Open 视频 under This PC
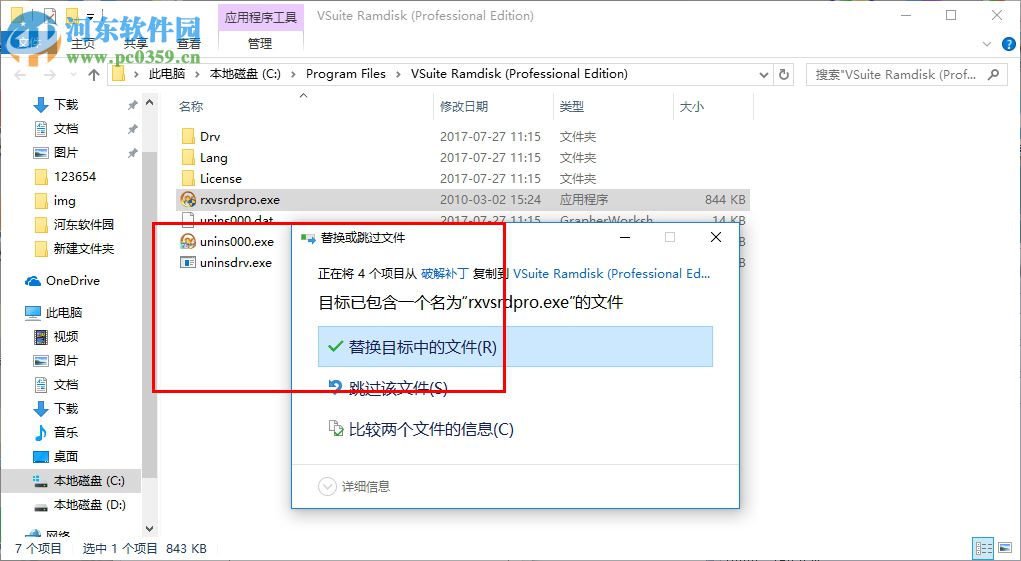This screenshot has width=1021, height=561. click(x=65, y=336)
